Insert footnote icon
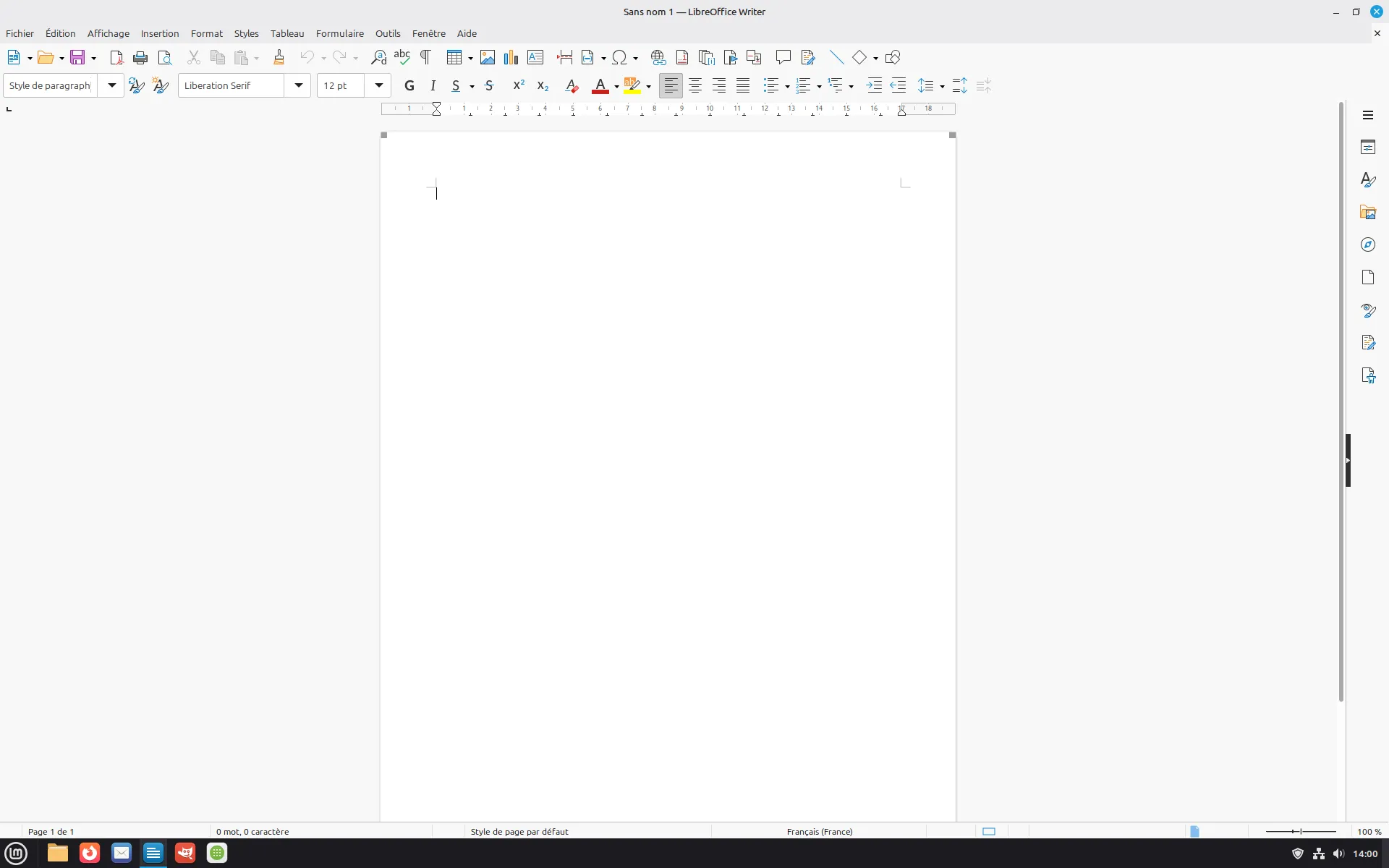Viewport: 1389px width, 868px height. pyautogui.click(x=681, y=57)
